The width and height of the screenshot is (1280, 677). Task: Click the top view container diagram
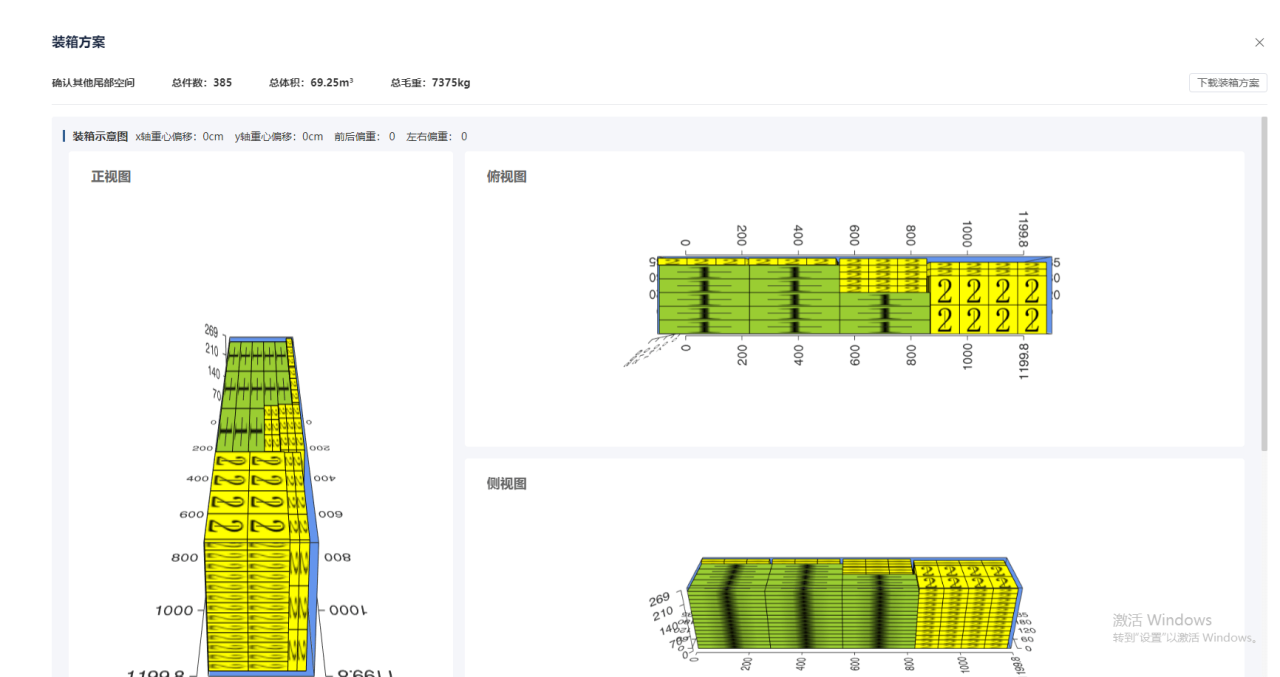coord(850,295)
